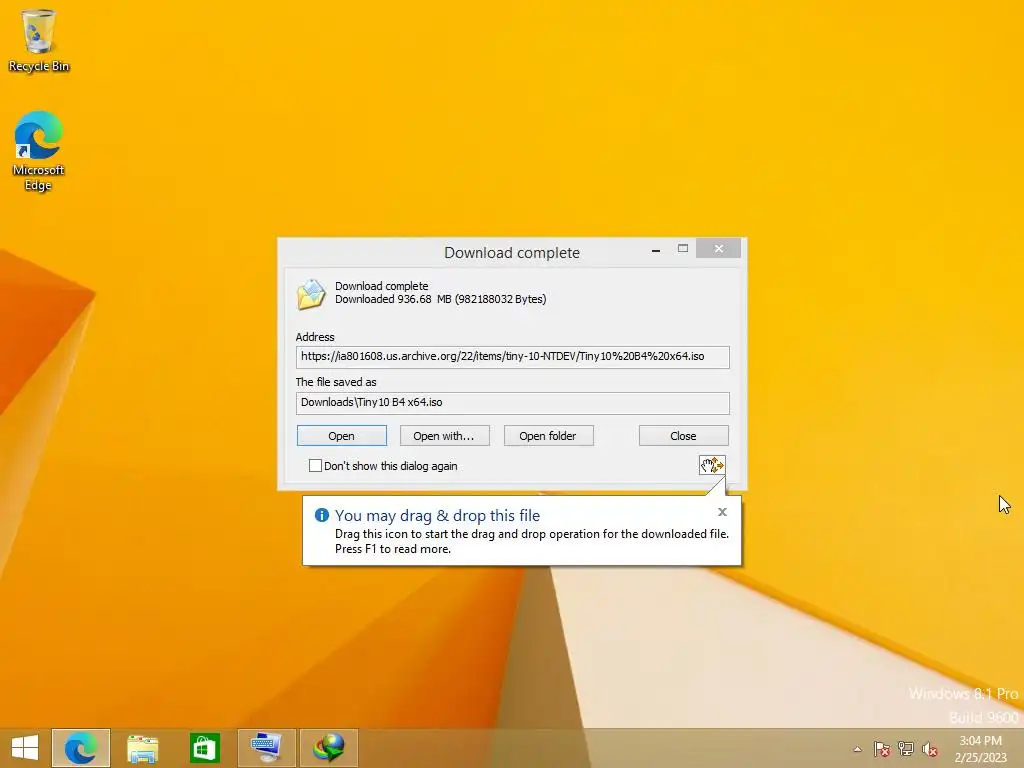1024x768 pixels.
Task: Click the info icon in the tooltip balloon
Action: point(321,515)
